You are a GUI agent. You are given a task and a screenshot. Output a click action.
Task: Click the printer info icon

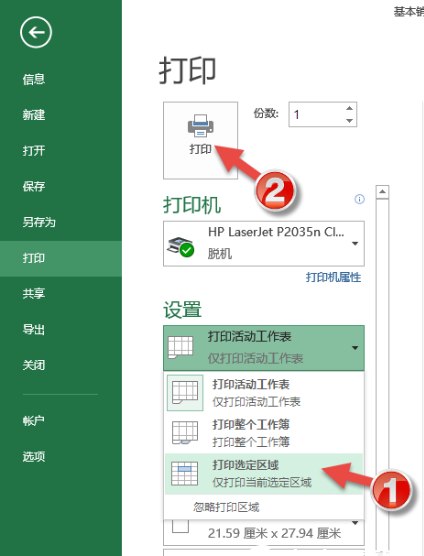pyautogui.click(x=359, y=199)
